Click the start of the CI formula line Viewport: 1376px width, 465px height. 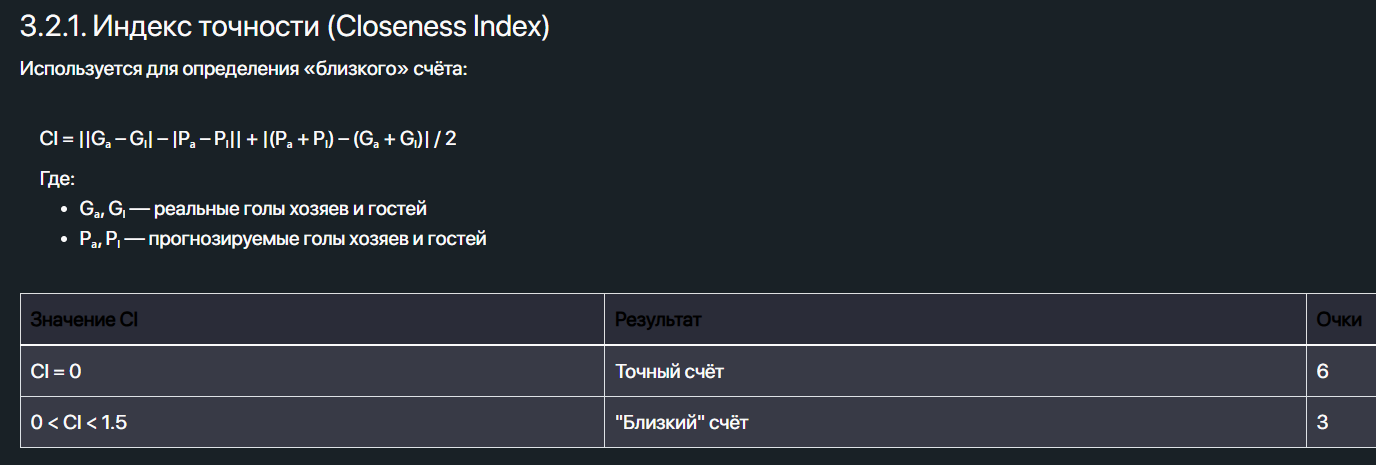[50, 139]
